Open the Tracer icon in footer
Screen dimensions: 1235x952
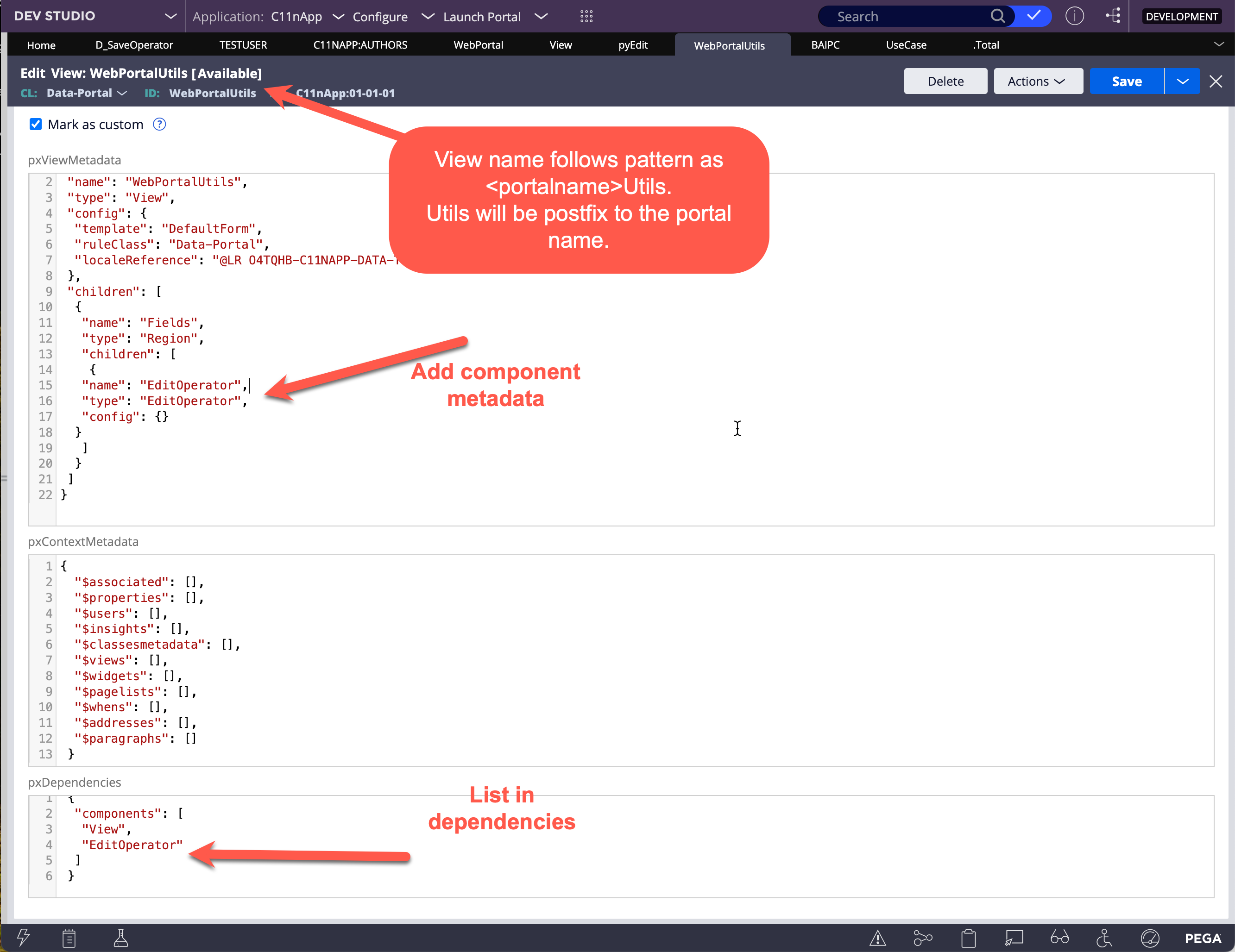click(923, 939)
